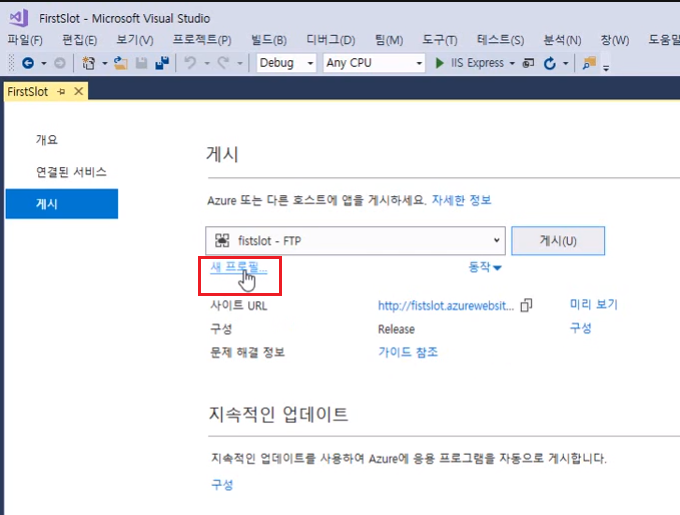680x515 pixels.
Task: Click the 문제 해결 정보 label
Action: click(247, 352)
